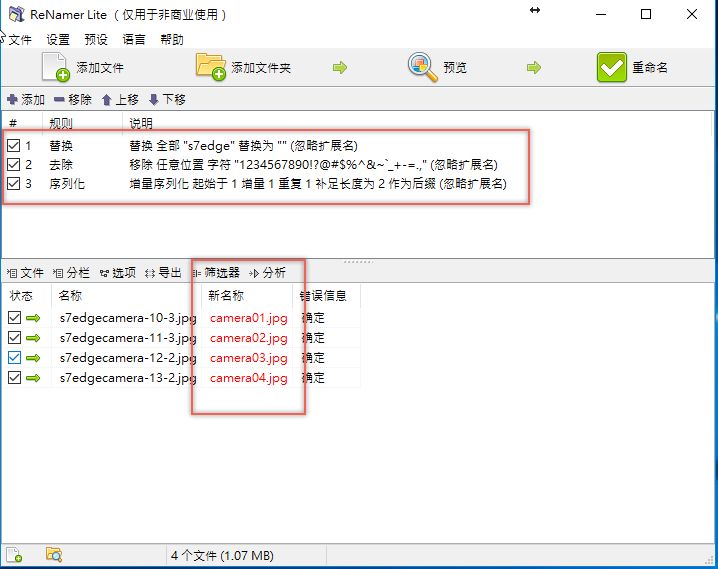
Task: Select the 替换 s7edge rule description
Action: (243, 146)
